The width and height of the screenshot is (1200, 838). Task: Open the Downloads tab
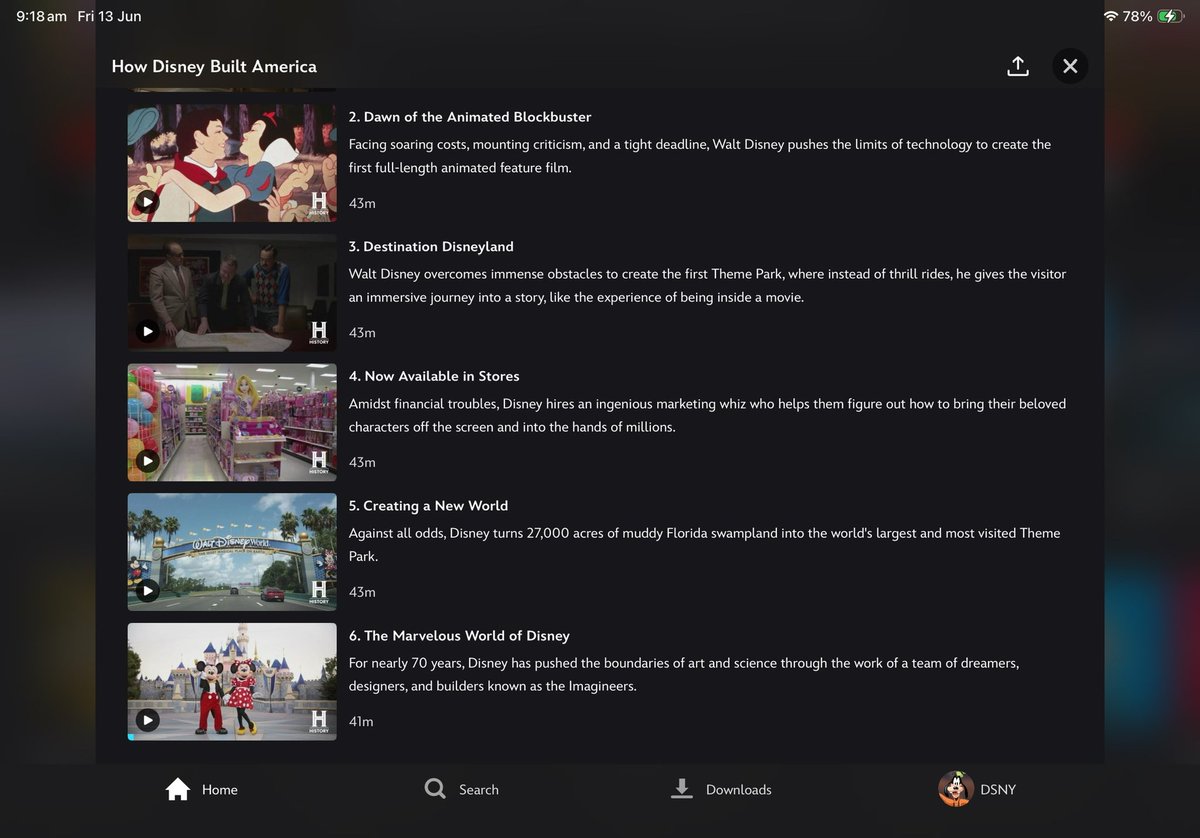pyautogui.click(x=720, y=789)
